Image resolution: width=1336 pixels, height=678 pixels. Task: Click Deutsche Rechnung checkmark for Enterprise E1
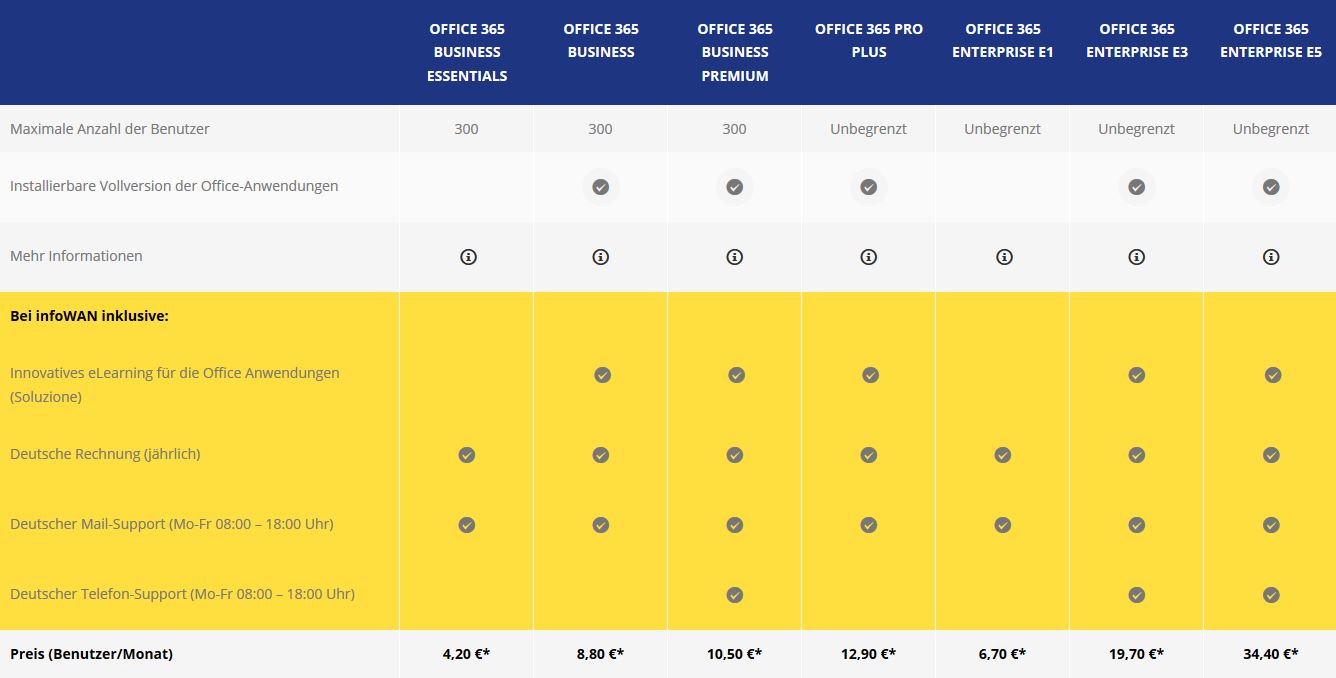pyautogui.click(x=1003, y=455)
